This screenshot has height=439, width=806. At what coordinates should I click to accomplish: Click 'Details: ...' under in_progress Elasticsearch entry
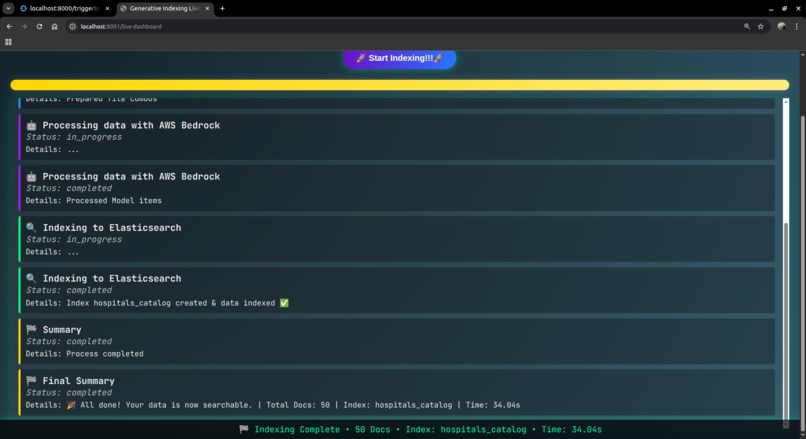[x=52, y=252]
